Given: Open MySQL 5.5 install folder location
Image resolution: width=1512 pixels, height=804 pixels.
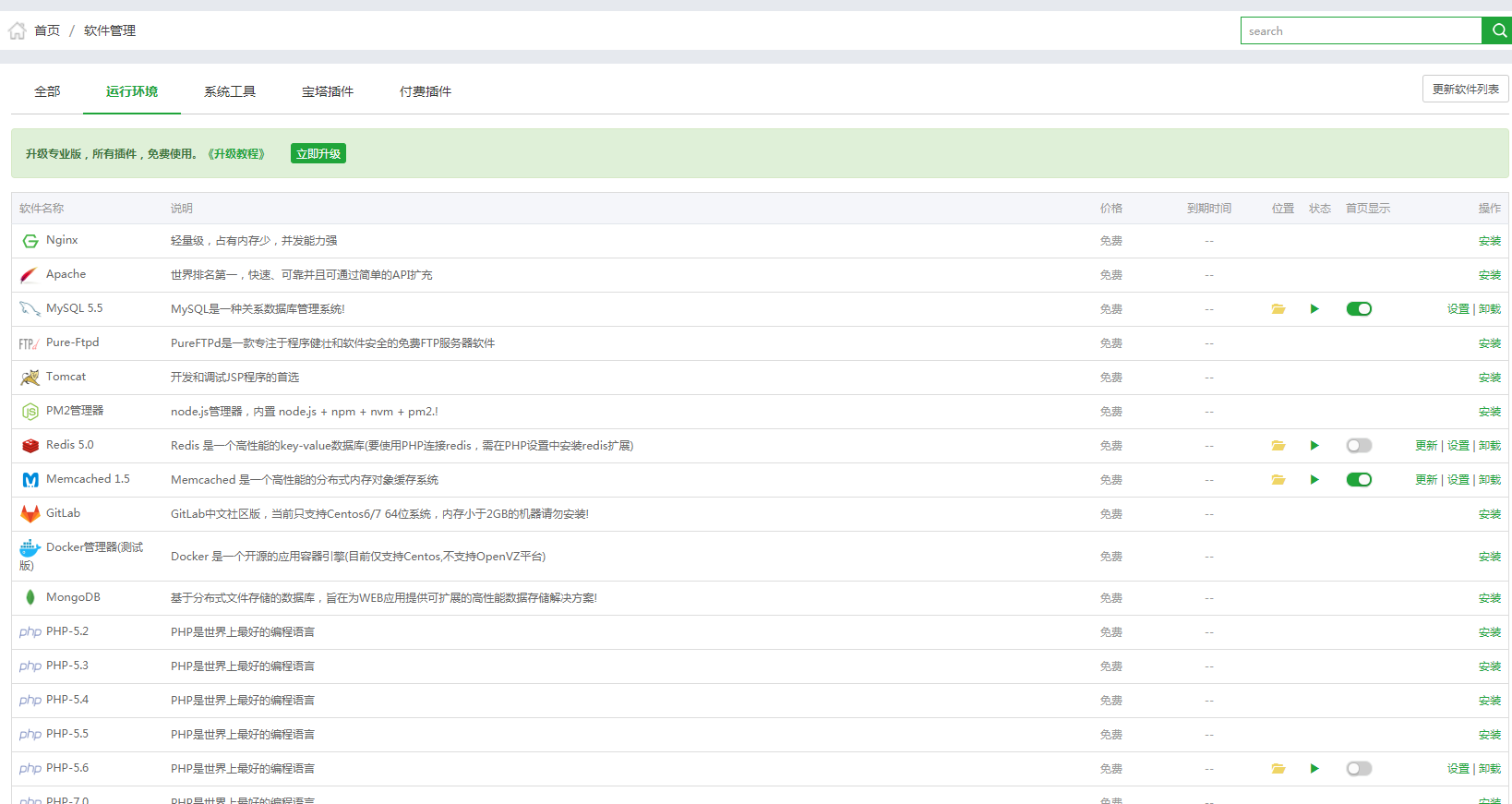Looking at the screenshot, I should point(1278,309).
